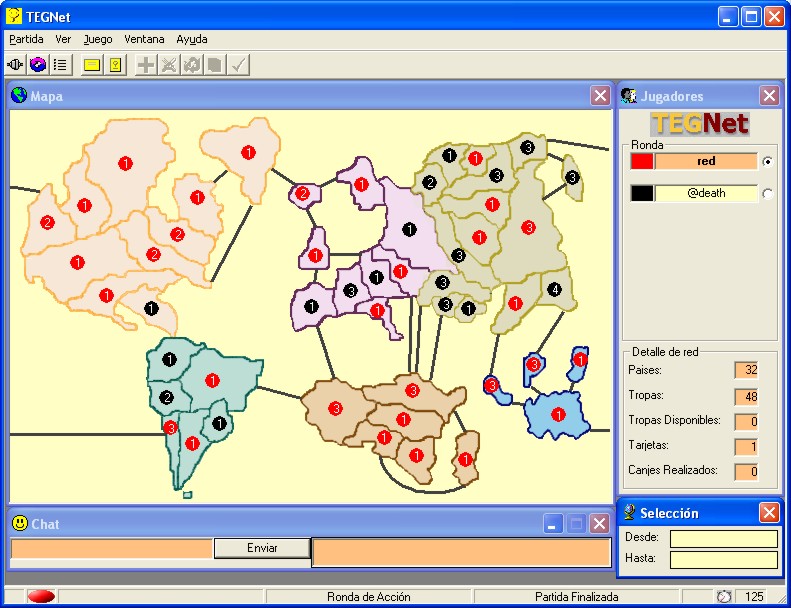Click the purple disc toolbar icon
This screenshot has width=791, height=608.
coord(38,65)
